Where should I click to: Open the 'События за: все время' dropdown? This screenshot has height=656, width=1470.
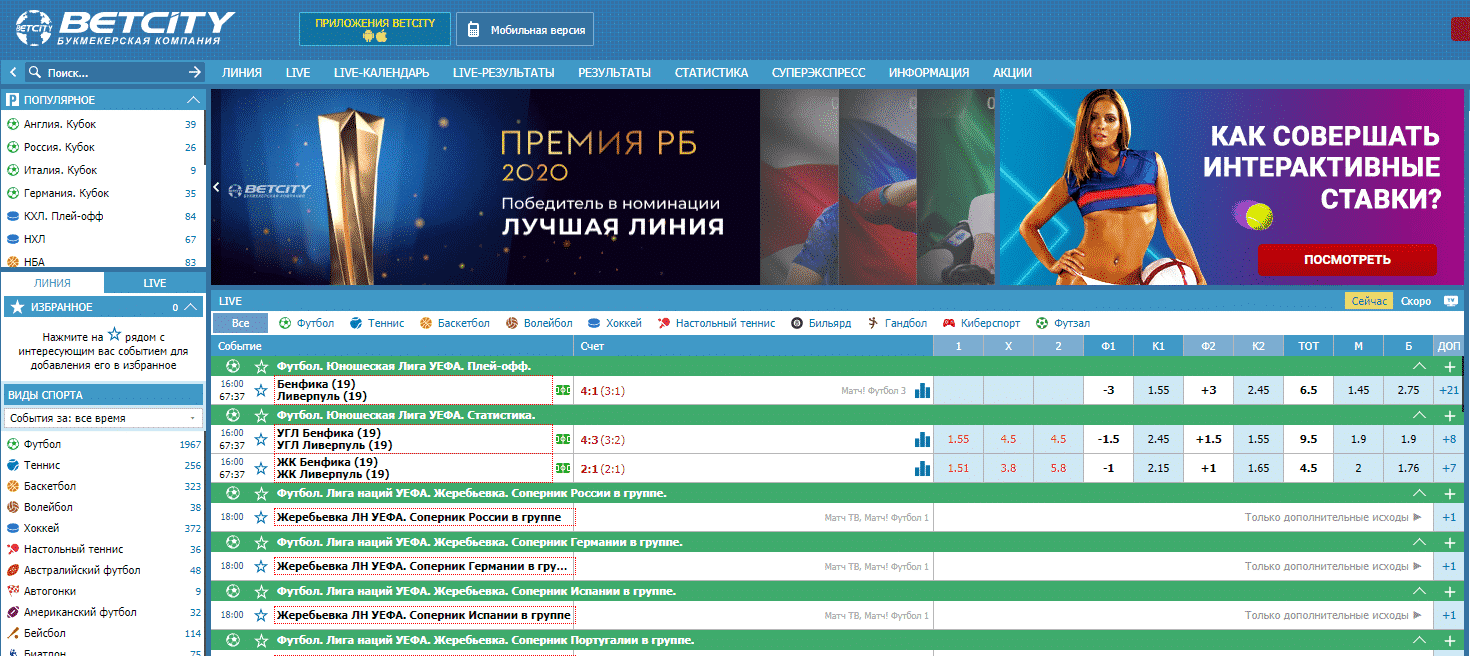click(103, 416)
